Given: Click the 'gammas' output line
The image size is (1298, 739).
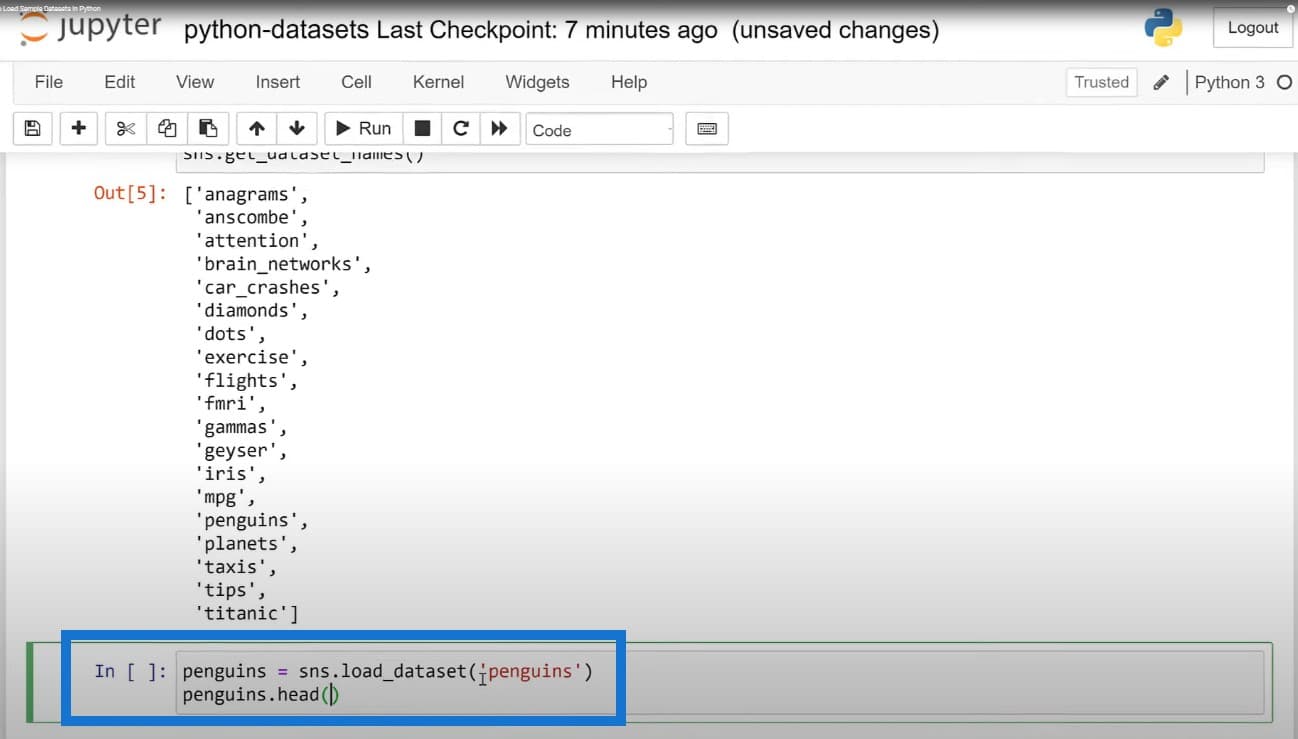Looking at the screenshot, I should (241, 427).
